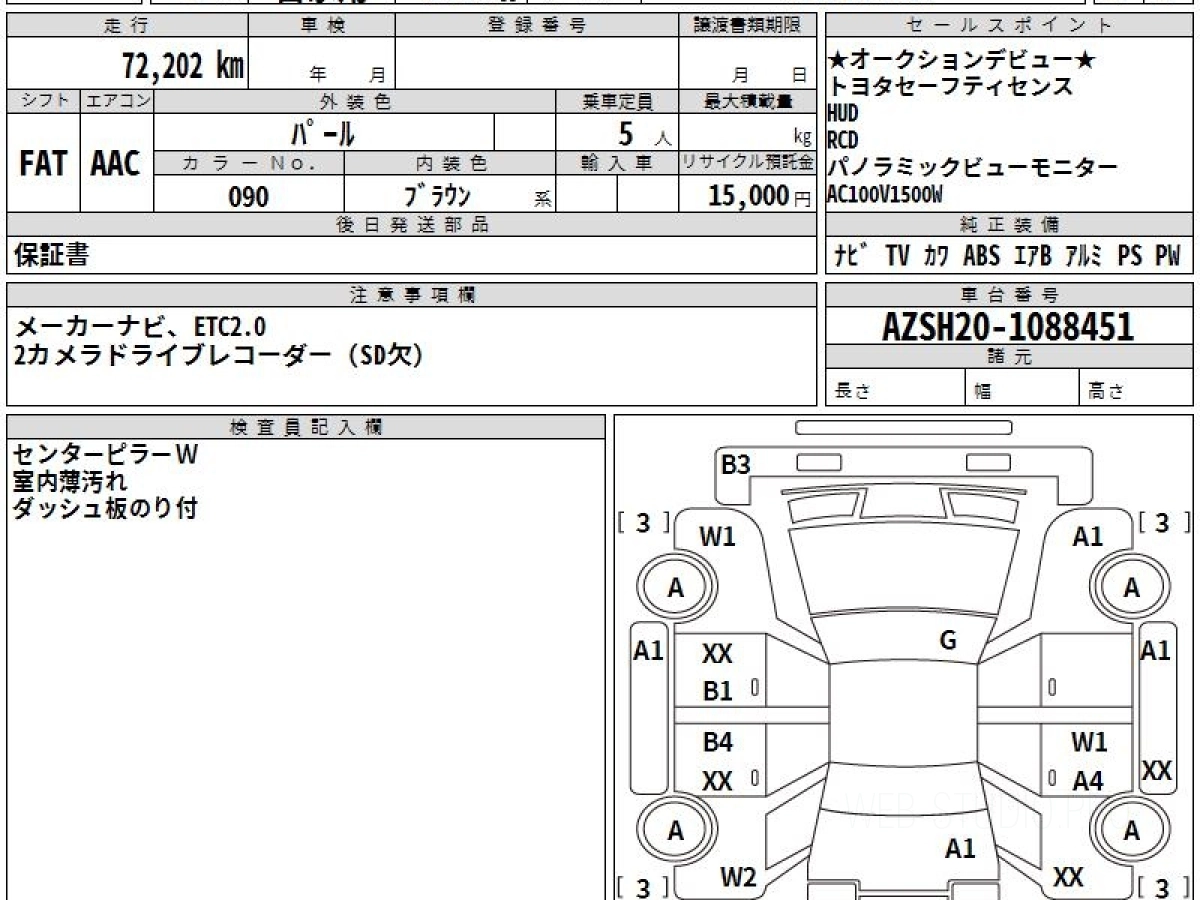Screen dimensions: 1200x900
Task: Select the カラーNo. header
Action: (249, 162)
